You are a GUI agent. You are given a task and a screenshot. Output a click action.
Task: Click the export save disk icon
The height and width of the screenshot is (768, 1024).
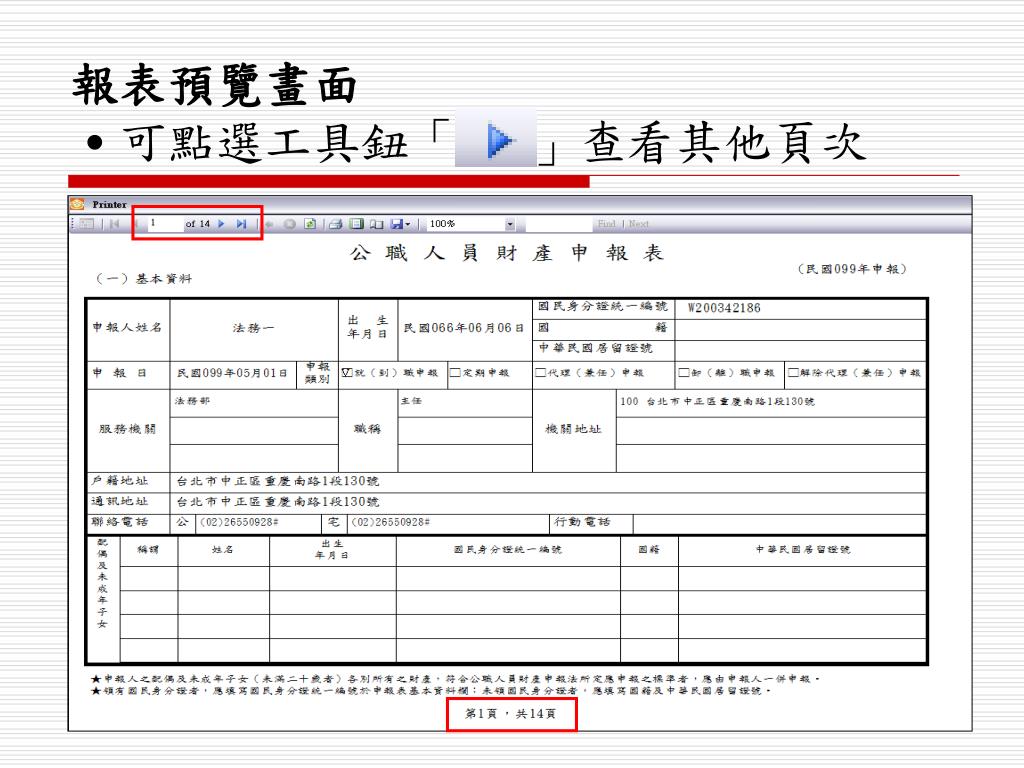396,224
